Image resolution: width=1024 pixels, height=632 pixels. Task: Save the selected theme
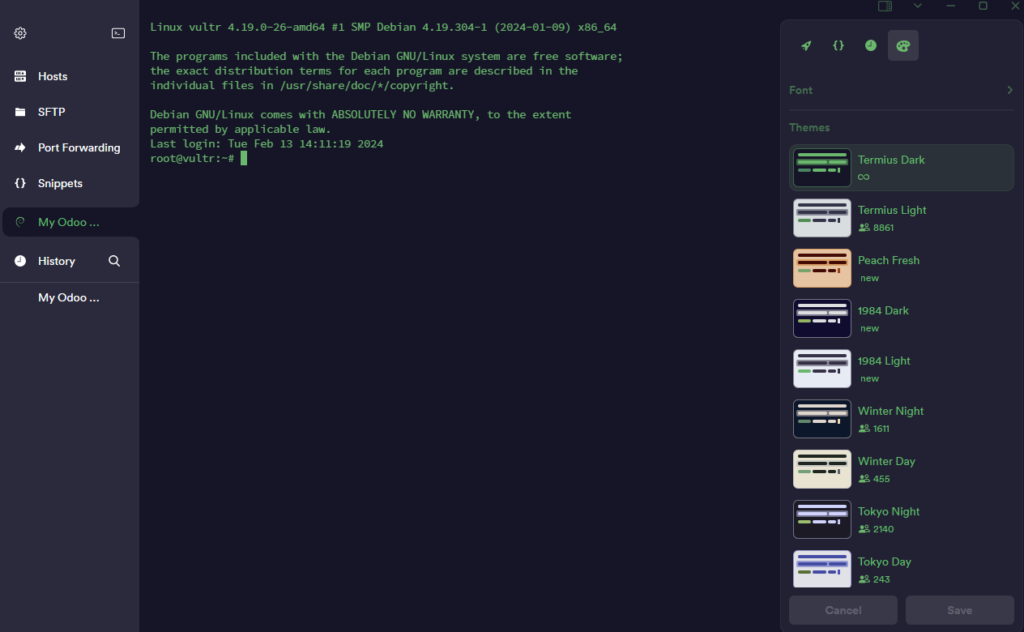pyautogui.click(x=959, y=610)
